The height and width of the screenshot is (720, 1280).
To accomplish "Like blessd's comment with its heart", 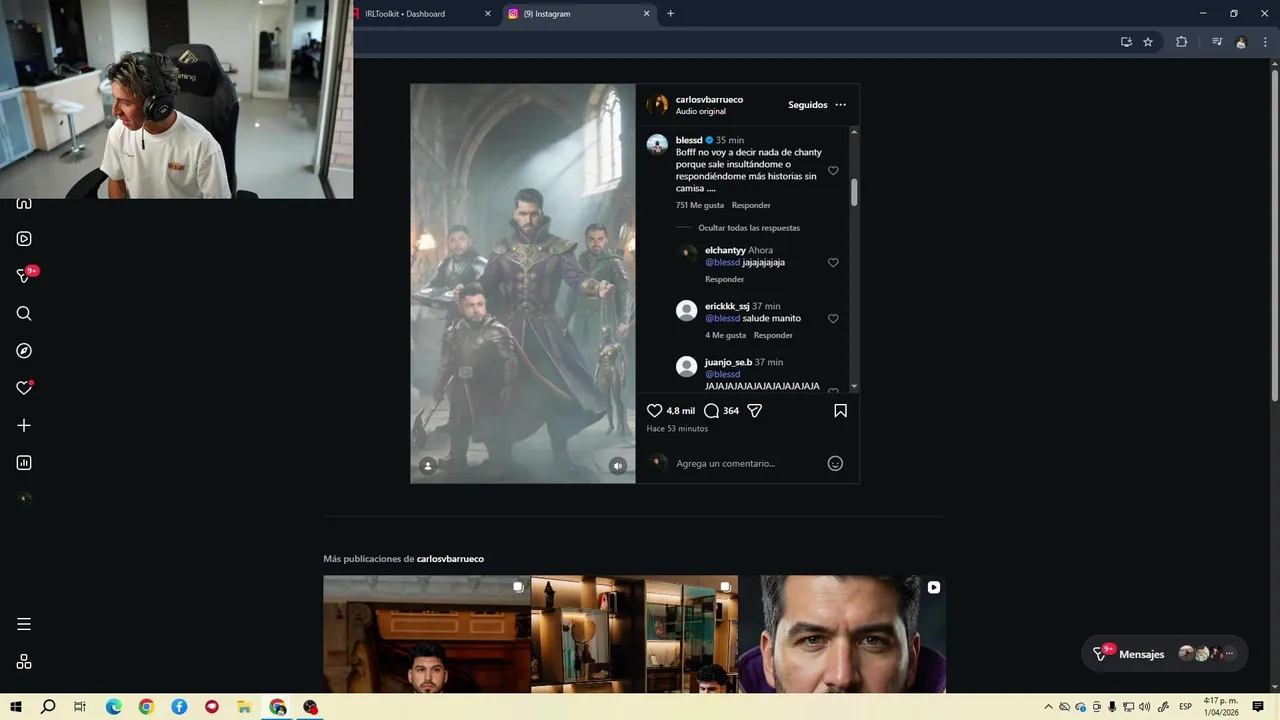I will click(833, 171).
